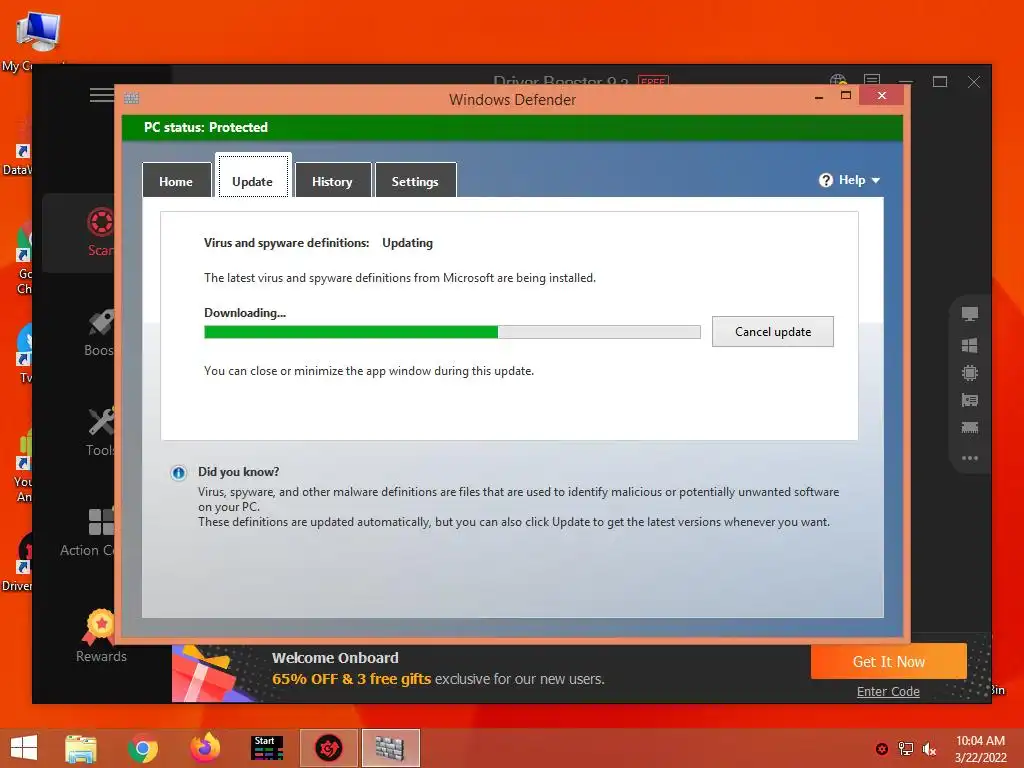This screenshot has width=1024, height=768.
Task: Select the Update tab
Action: coord(253,177)
